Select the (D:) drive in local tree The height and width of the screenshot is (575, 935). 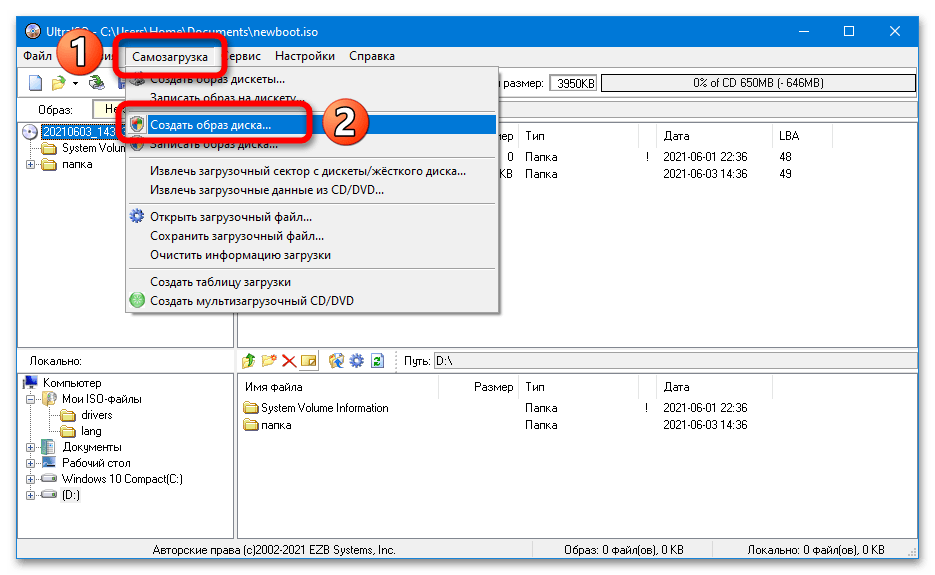click(70, 495)
